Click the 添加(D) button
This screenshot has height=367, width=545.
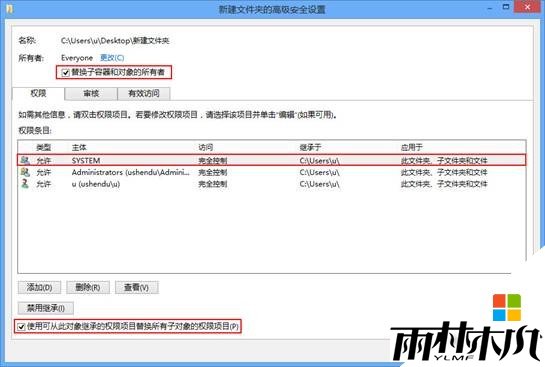(39, 287)
